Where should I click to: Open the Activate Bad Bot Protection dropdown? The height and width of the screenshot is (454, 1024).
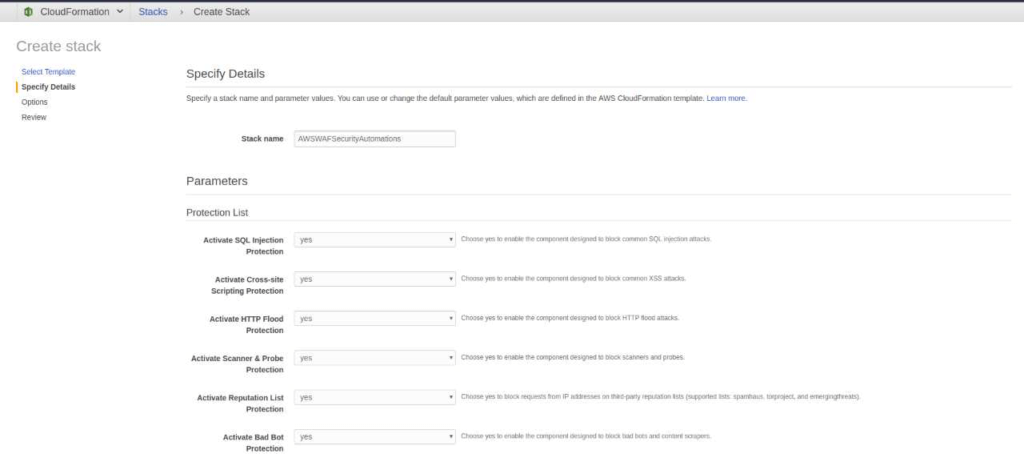[375, 436]
